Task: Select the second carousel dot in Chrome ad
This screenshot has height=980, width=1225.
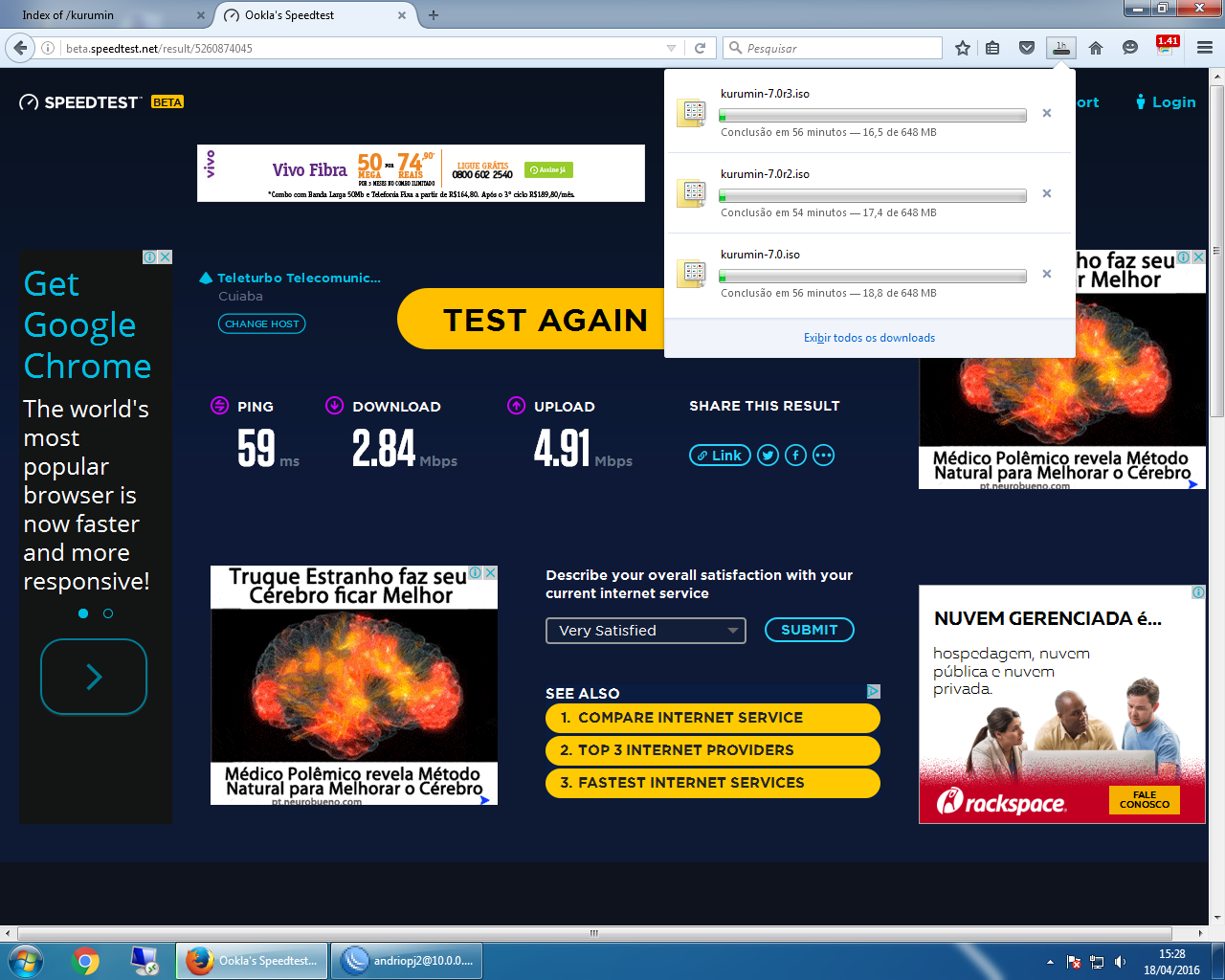Action: coord(108,613)
